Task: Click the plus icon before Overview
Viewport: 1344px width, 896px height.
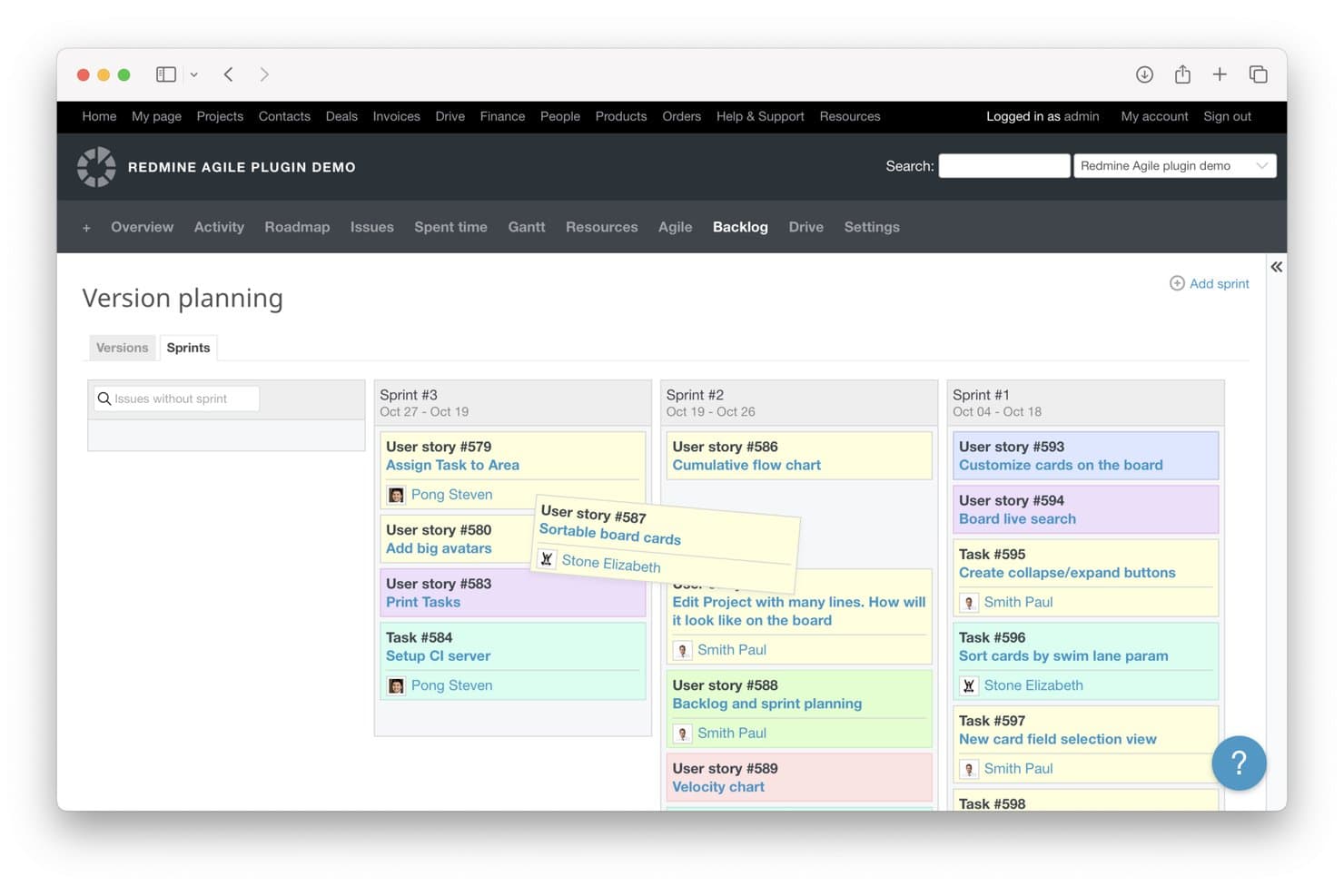Action: (x=86, y=228)
